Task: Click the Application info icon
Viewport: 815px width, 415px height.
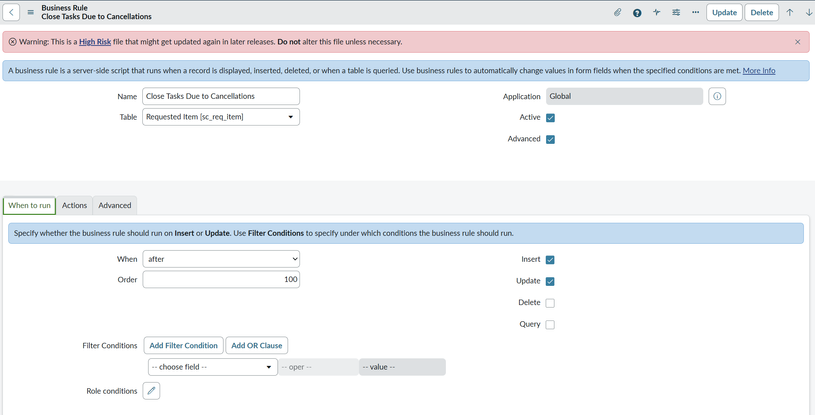Action: point(717,96)
